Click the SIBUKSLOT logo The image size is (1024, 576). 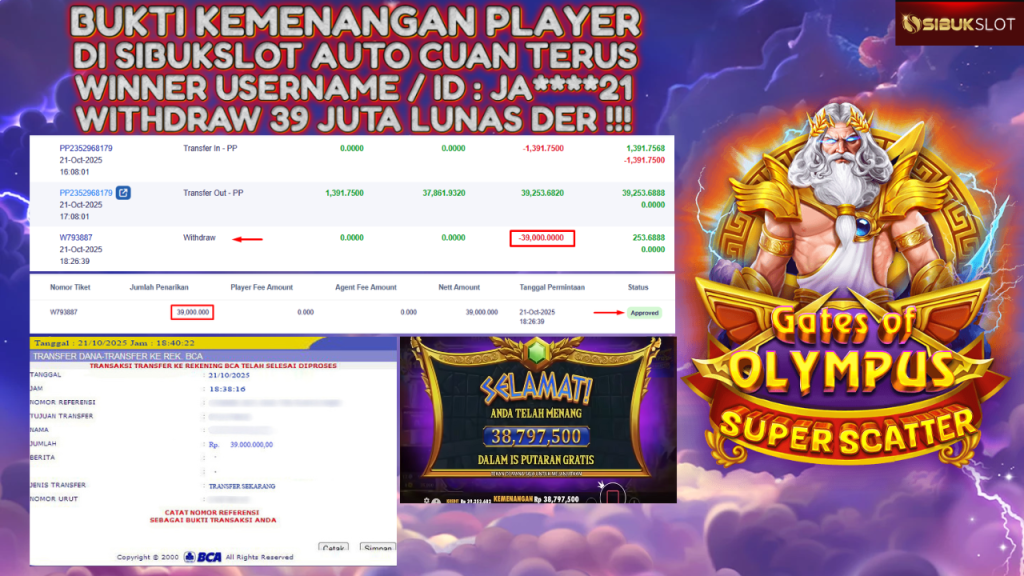click(x=959, y=24)
